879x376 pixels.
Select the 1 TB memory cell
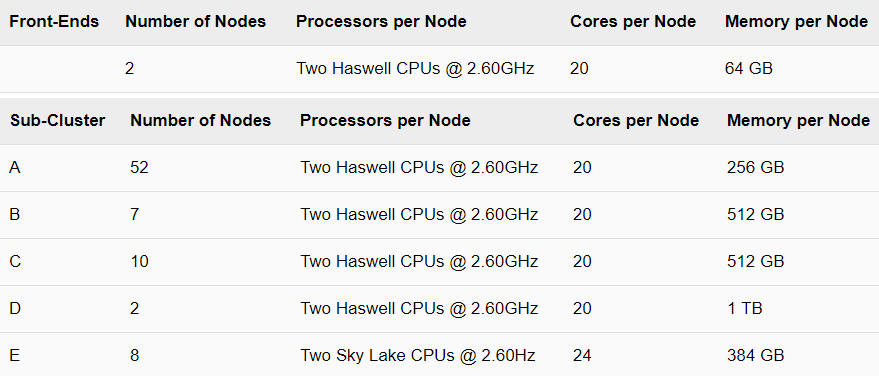(744, 308)
